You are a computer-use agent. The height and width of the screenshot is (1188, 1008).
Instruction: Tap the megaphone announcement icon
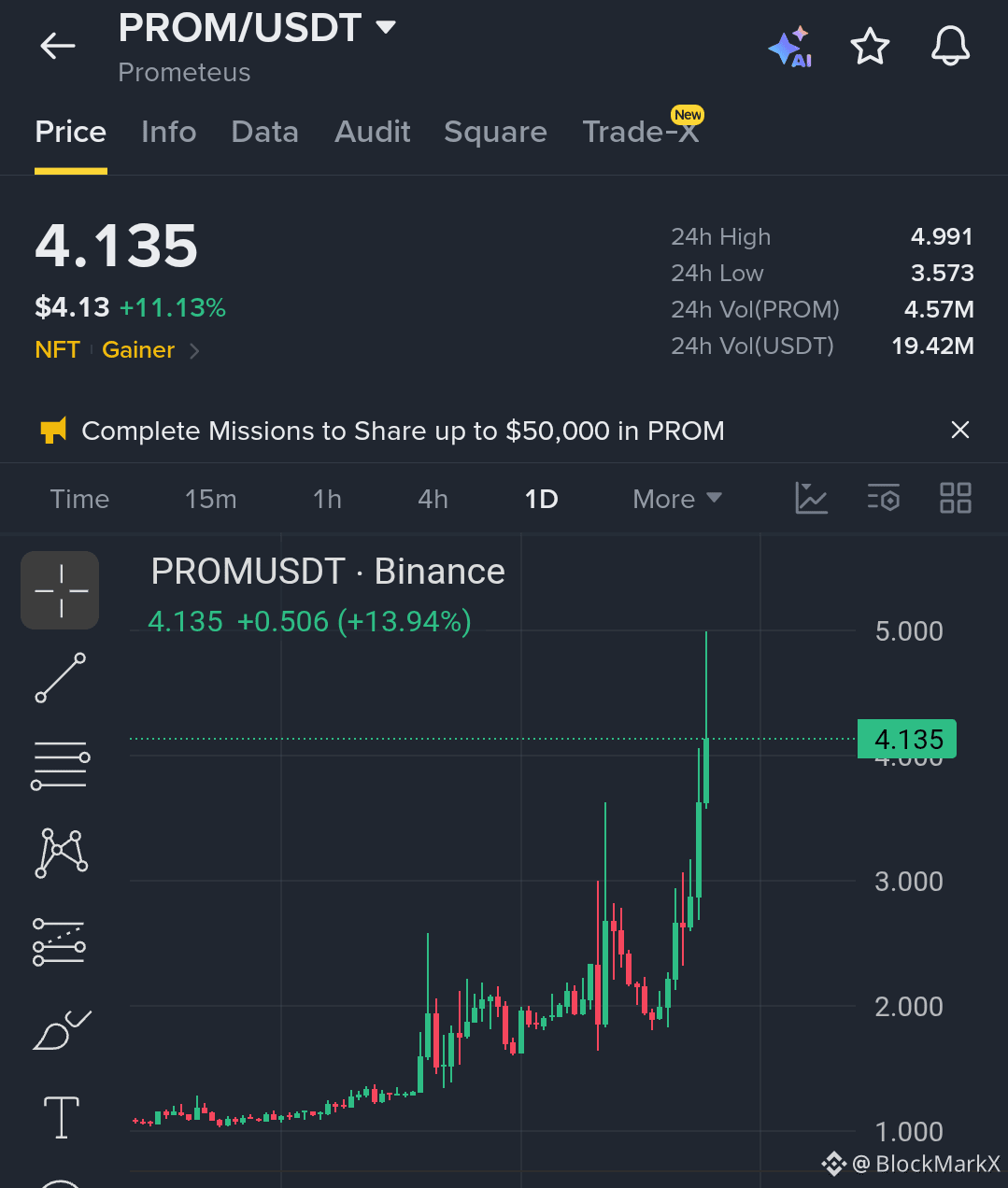[53, 431]
